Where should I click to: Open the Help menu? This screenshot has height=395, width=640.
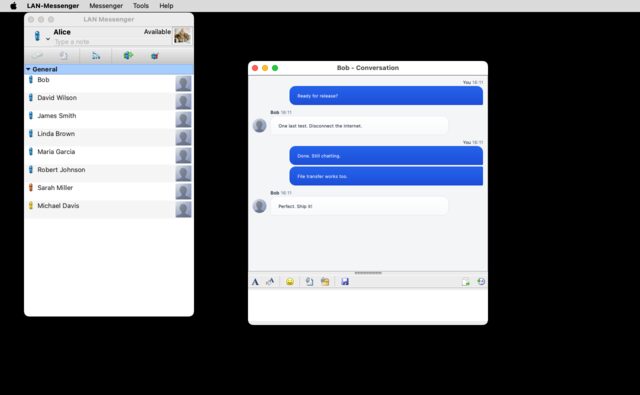166,6
